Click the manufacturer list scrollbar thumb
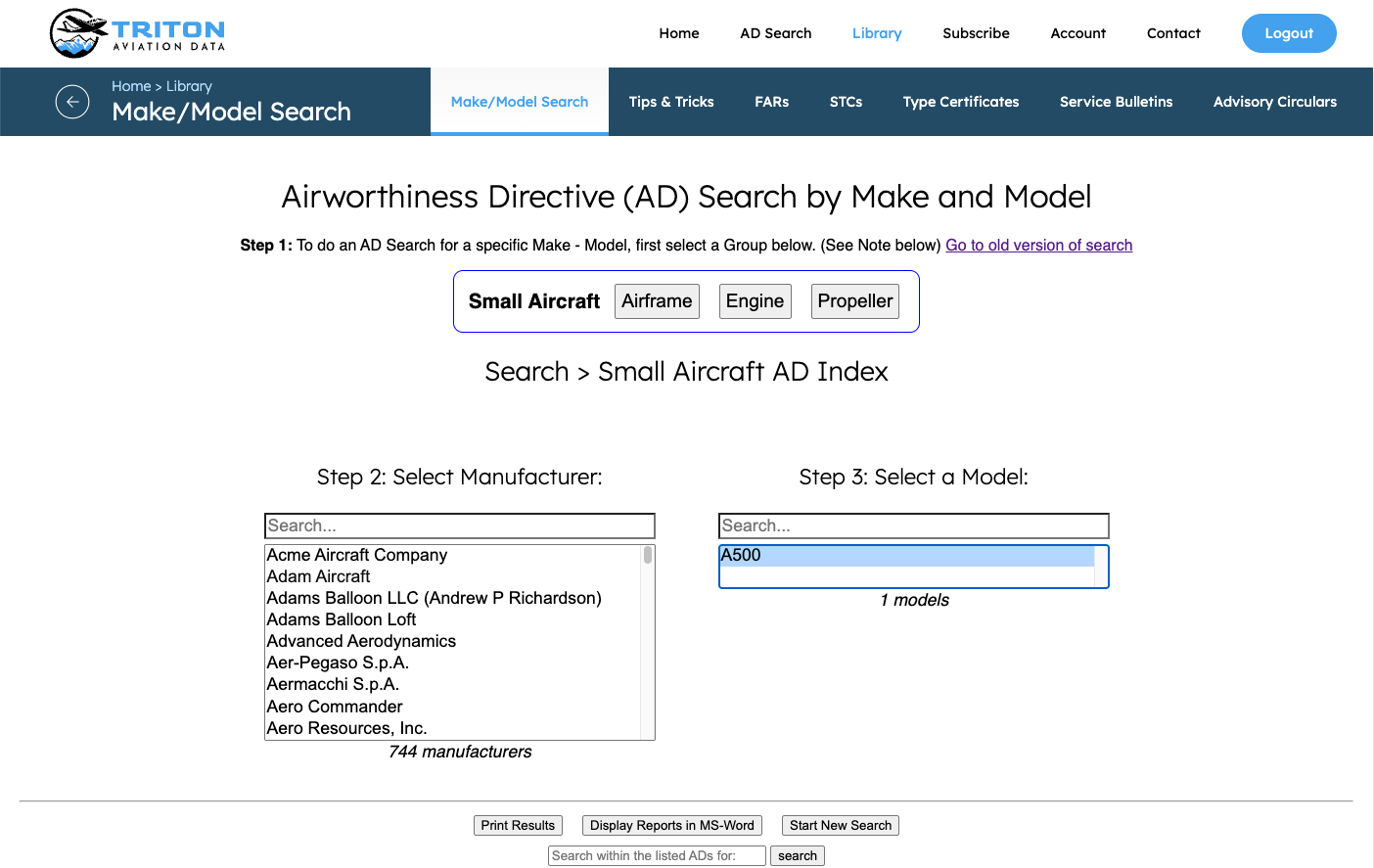 tap(648, 555)
